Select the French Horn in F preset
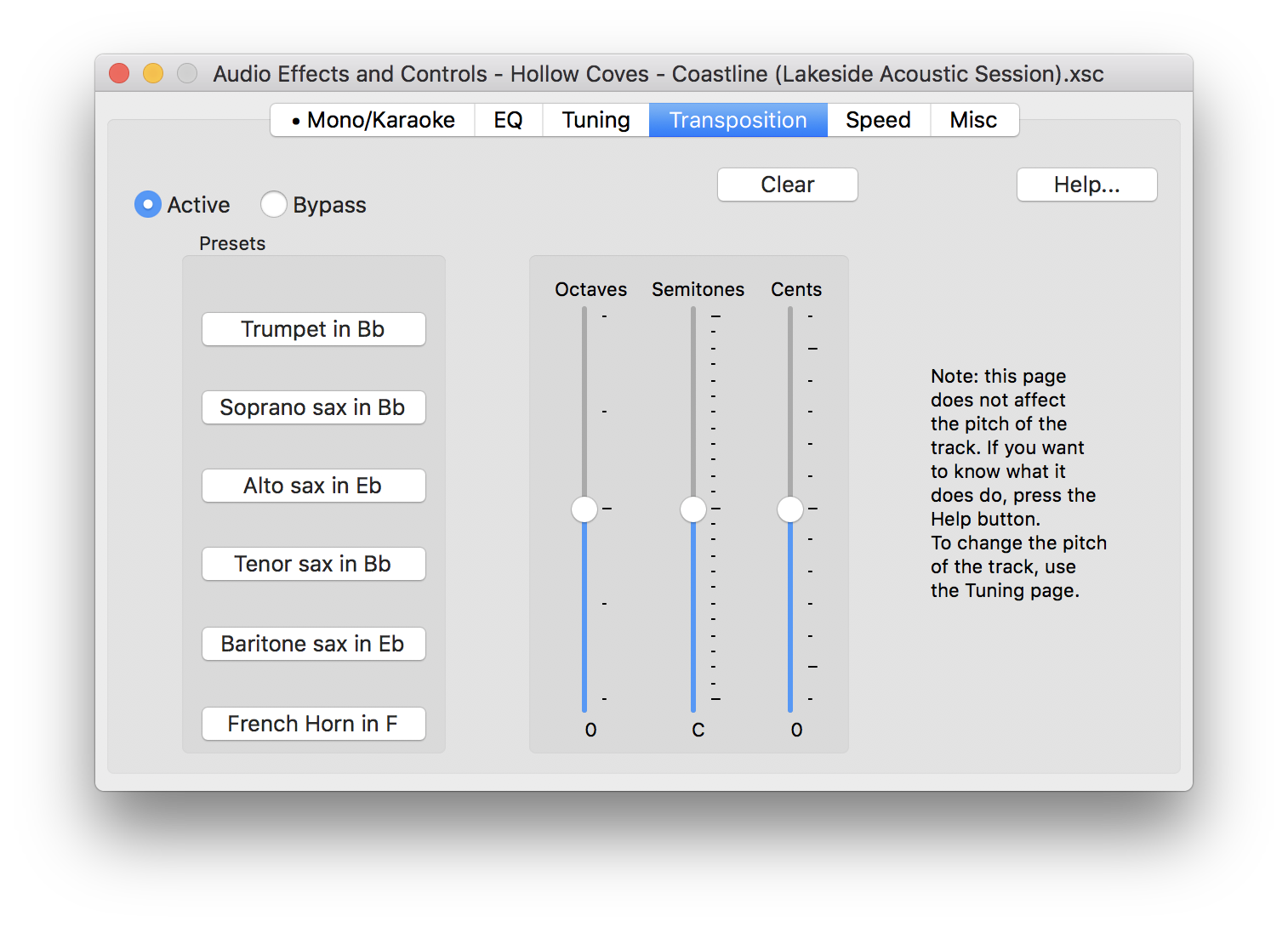 (314, 724)
